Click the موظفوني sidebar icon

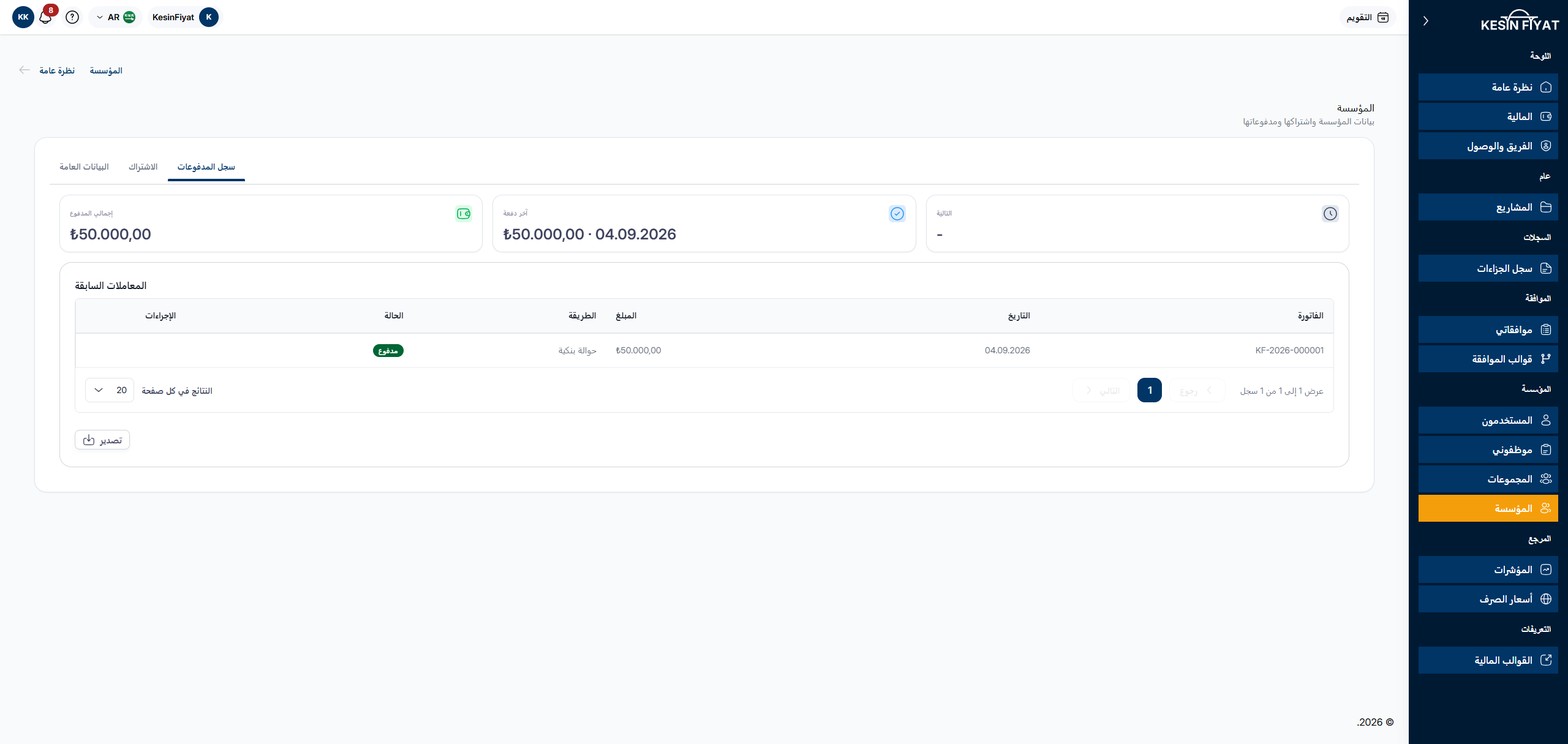point(1545,449)
